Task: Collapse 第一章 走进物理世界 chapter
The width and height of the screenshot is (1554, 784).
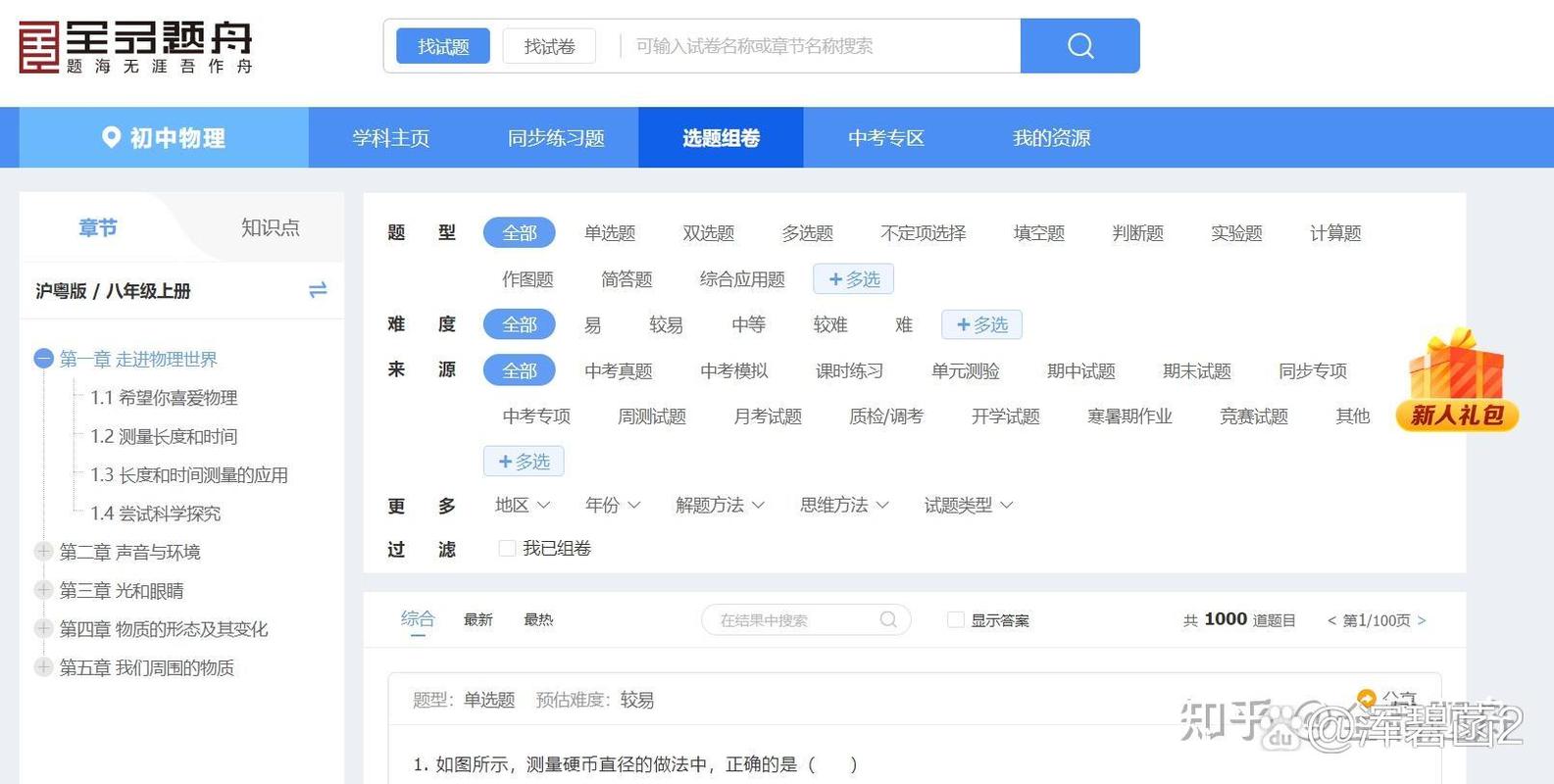Action: click(x=43, y=359)
